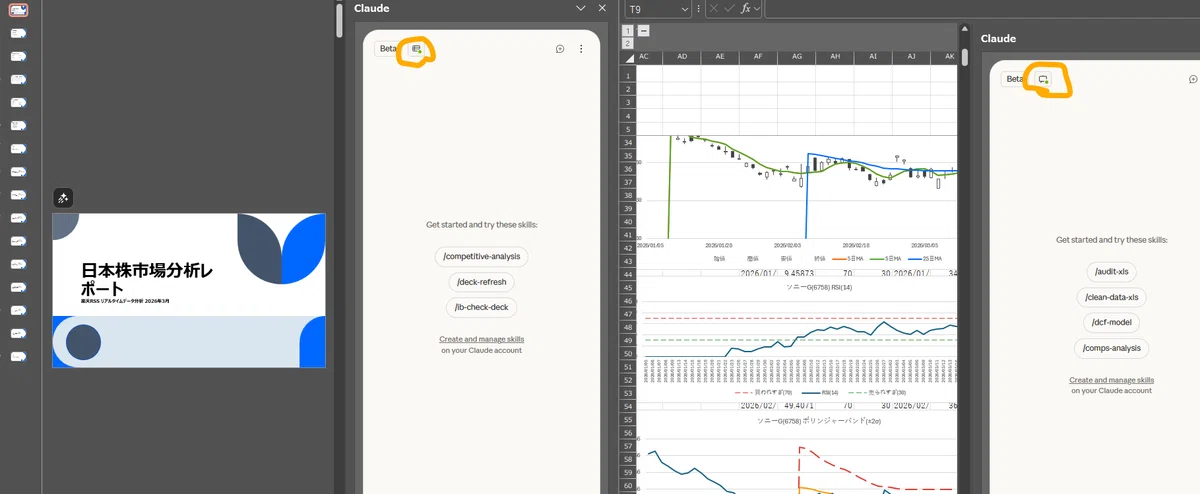Open the Designer sparkle icon above the slide
Screen dimensions: 1200x494
point(63,198)
